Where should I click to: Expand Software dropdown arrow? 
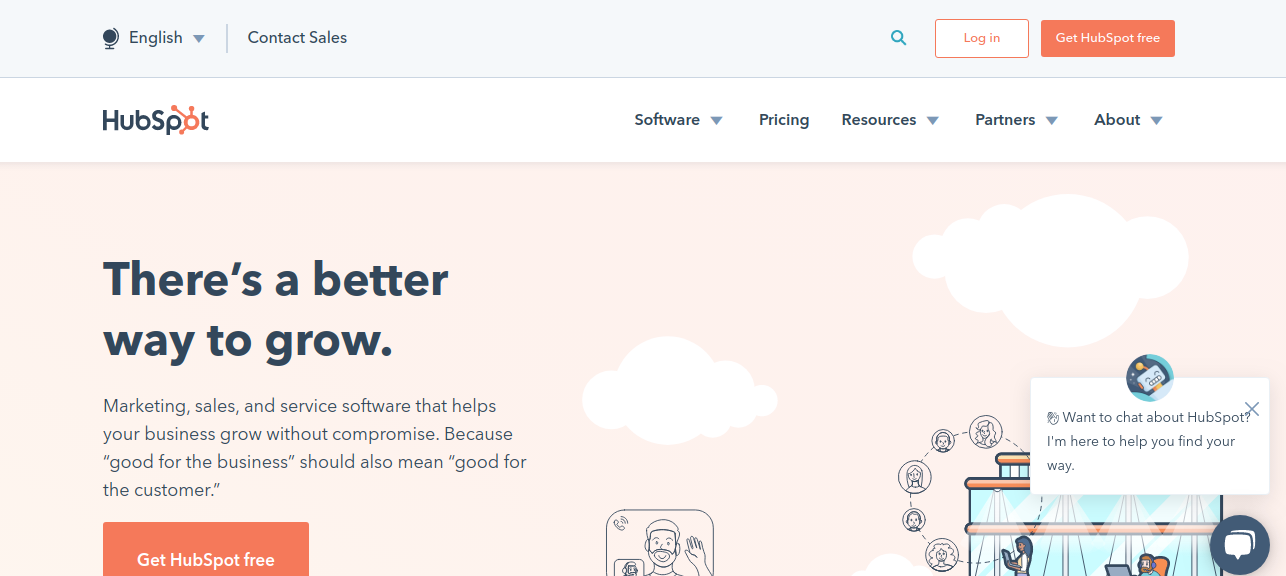click(717, 121)
